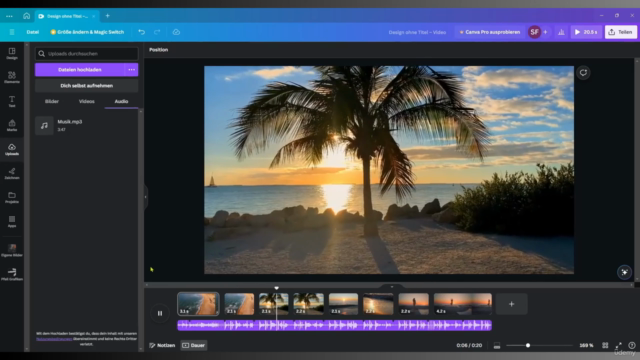Viewport: 640px width, 360px height.
Task: Close the Design ohne Titel tab
Action: click(x=93, y=16)
